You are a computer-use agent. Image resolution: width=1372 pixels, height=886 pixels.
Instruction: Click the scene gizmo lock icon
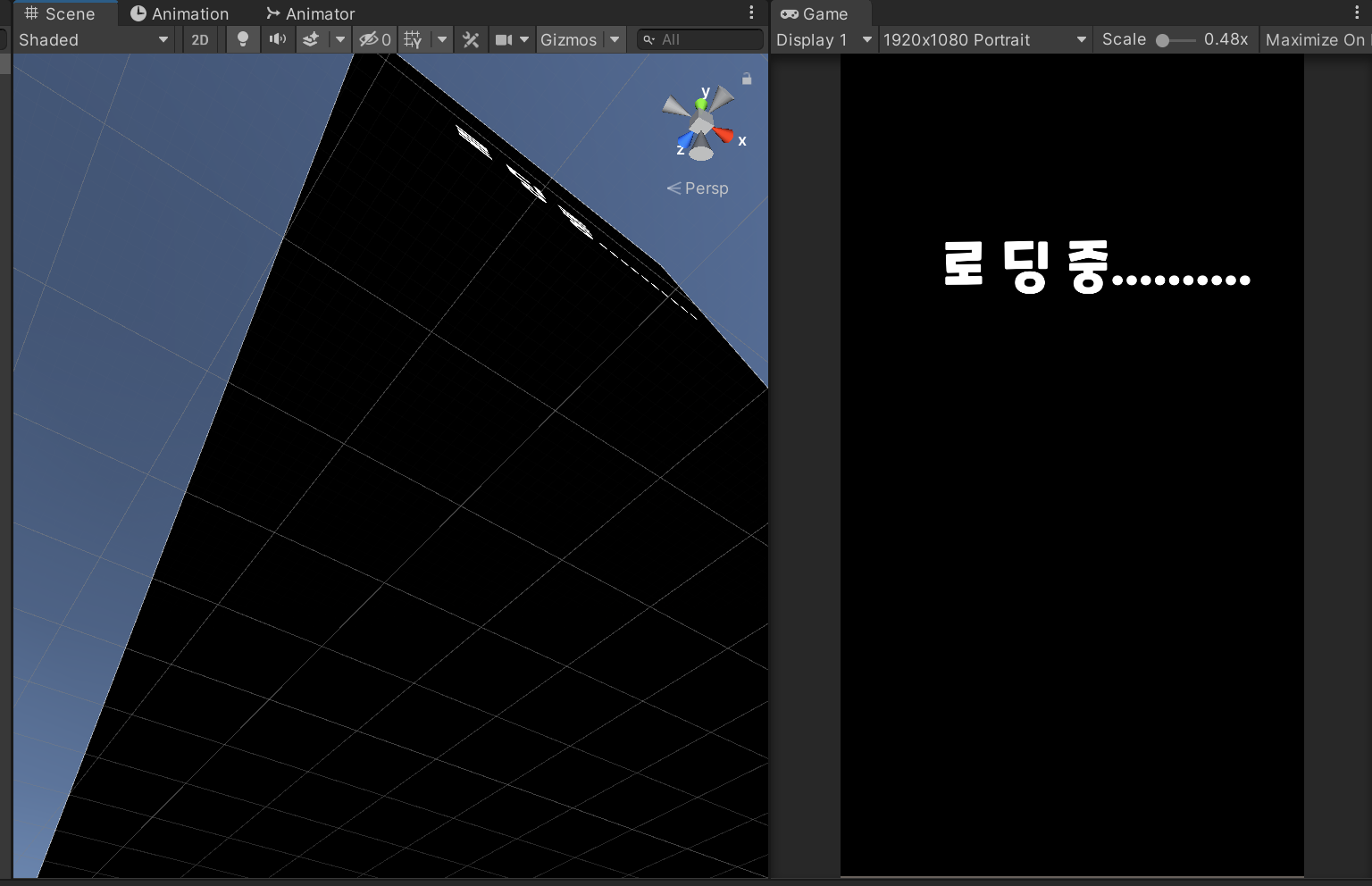747,79
